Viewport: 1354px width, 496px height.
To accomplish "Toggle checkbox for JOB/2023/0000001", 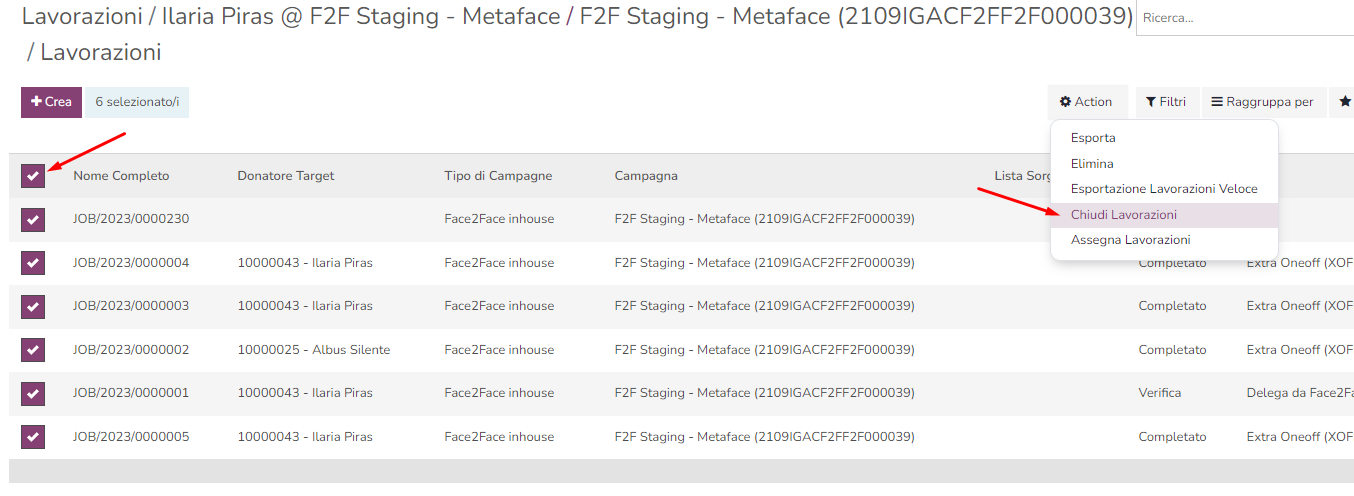I will [33, 393].
